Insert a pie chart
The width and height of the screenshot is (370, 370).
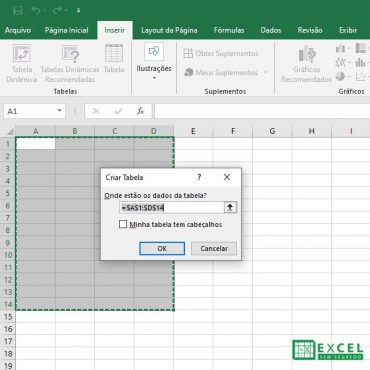tap(340, 76)
